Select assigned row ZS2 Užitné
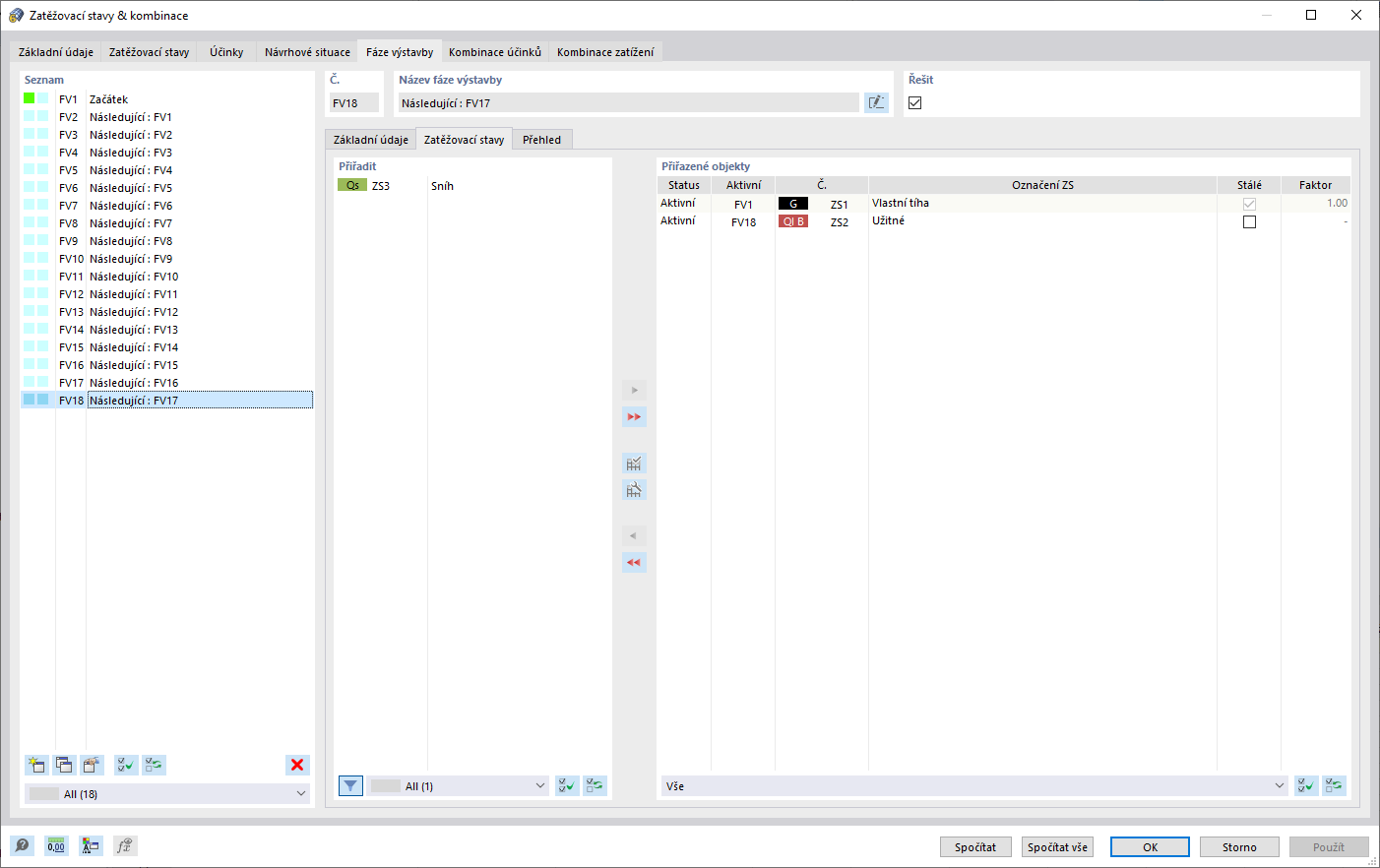 (1003, 221)
